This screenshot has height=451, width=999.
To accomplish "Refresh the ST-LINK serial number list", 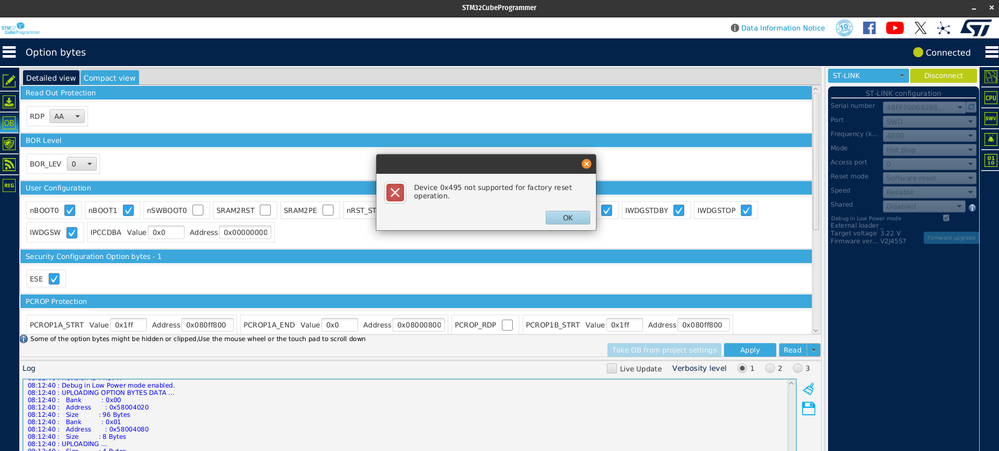I will (971, 107).
